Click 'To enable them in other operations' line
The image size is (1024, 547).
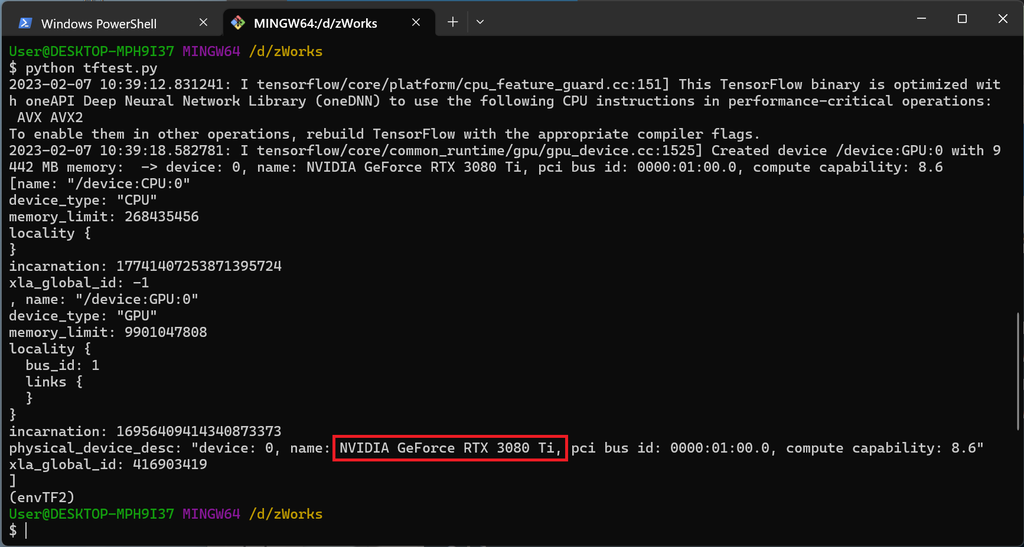pos(385,134)
